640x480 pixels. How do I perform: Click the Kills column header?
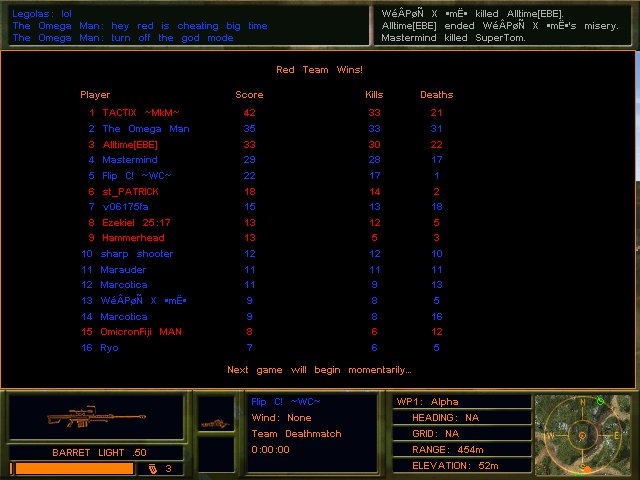click(374, 95)
